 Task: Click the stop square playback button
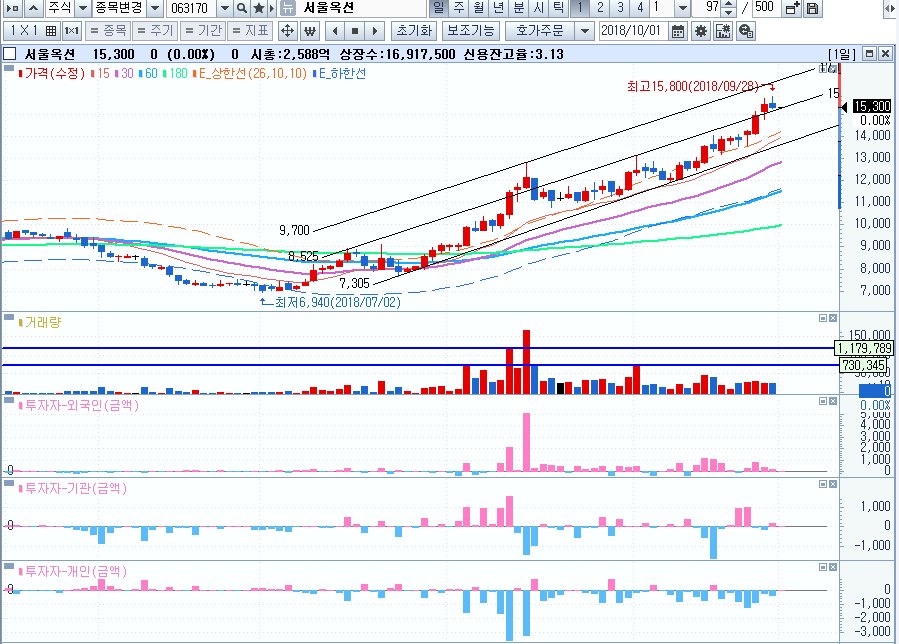pyautogui.click(x=355, y=30)
